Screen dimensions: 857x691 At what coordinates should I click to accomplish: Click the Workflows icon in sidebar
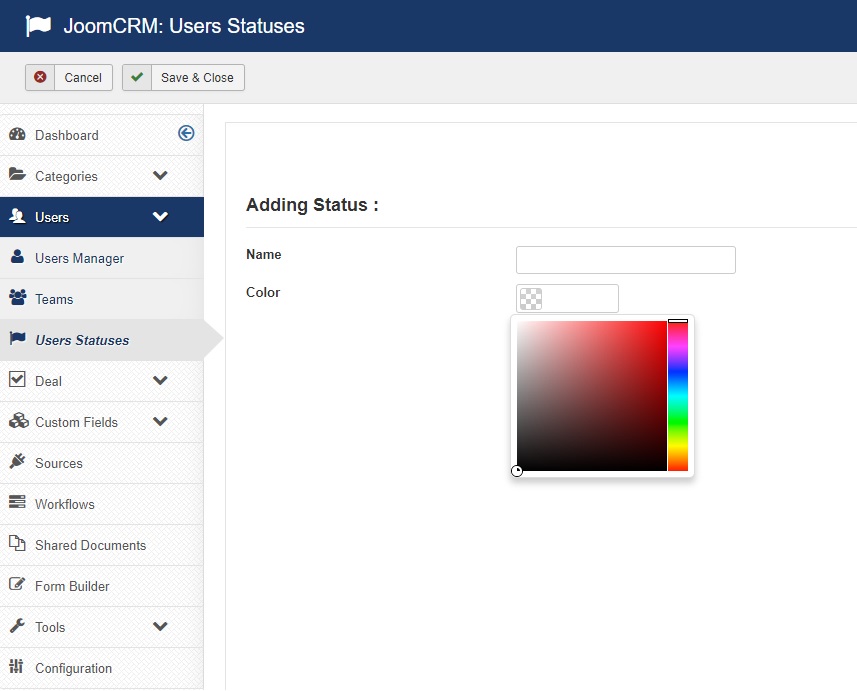tap(17, 503)
